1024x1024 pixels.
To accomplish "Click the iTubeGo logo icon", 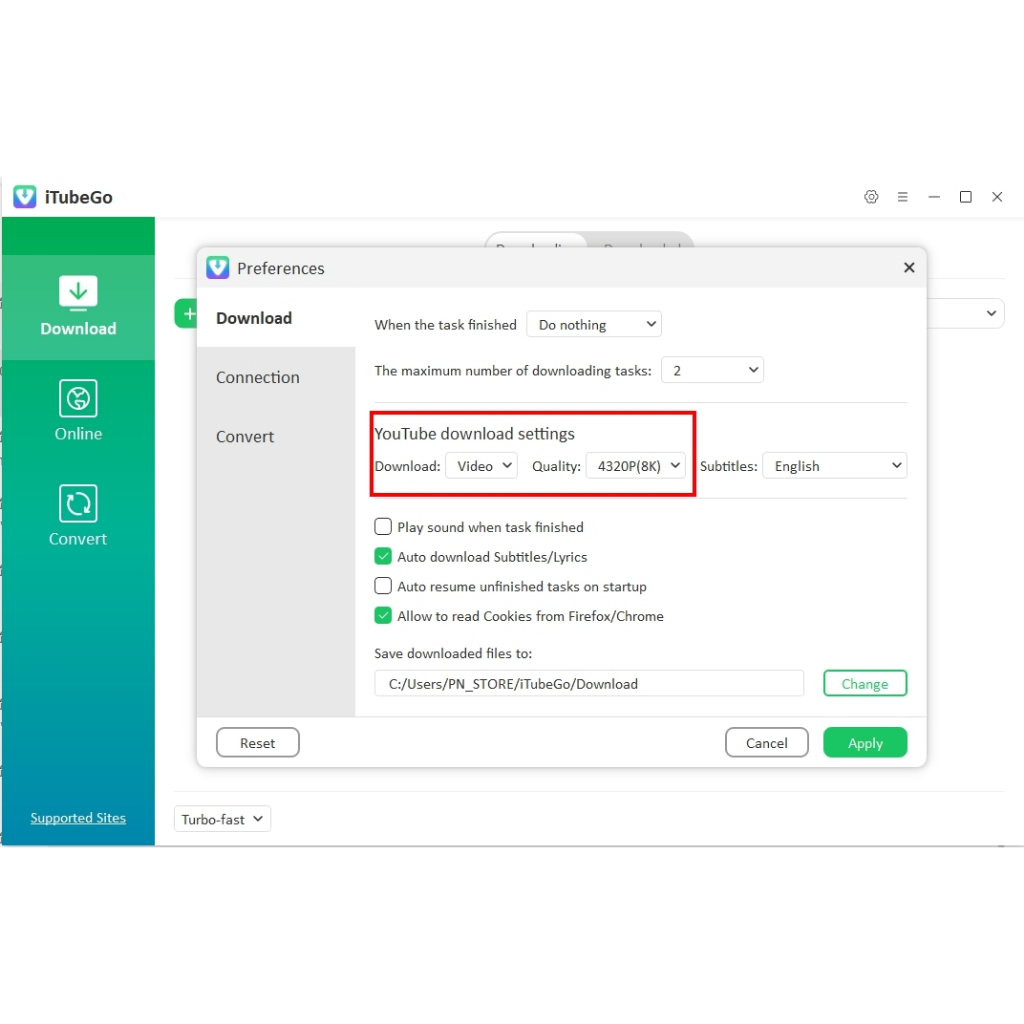I will (24, 197).
